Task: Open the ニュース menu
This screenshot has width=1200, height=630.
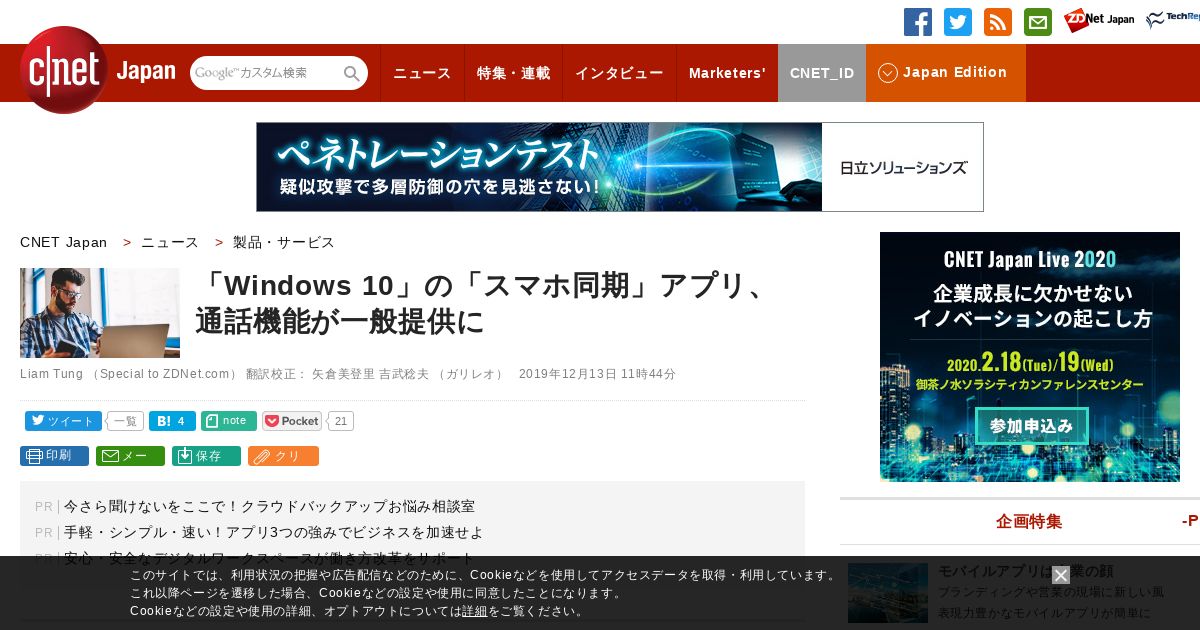Action: point(422,73)
